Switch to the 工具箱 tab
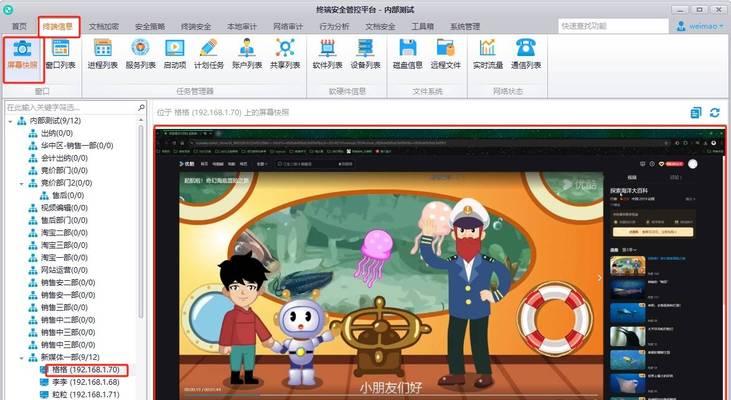 coord(422,27)
